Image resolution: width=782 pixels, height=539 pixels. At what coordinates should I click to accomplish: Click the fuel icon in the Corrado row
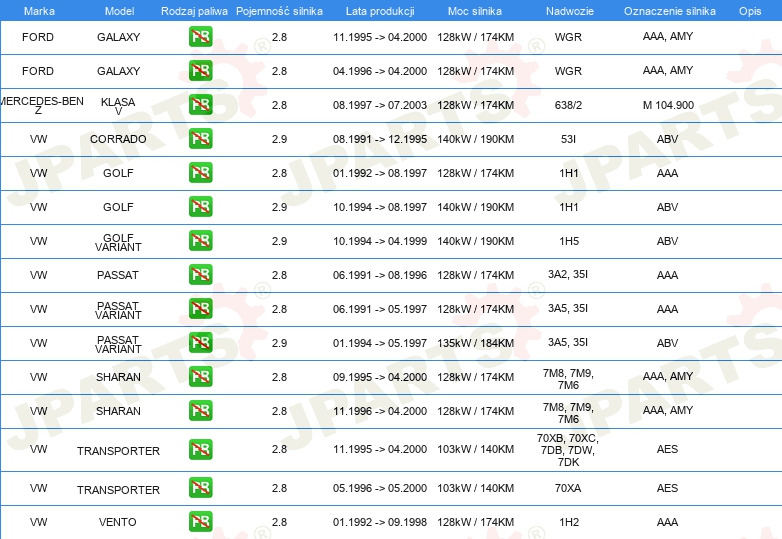[x=200, y=139]
